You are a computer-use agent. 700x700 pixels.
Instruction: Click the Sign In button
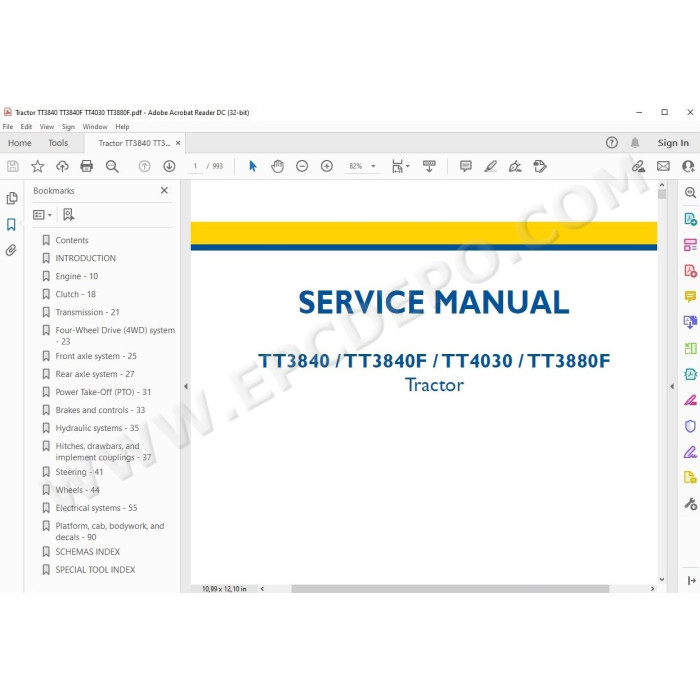pyautogui.click(x=673, y=143)
